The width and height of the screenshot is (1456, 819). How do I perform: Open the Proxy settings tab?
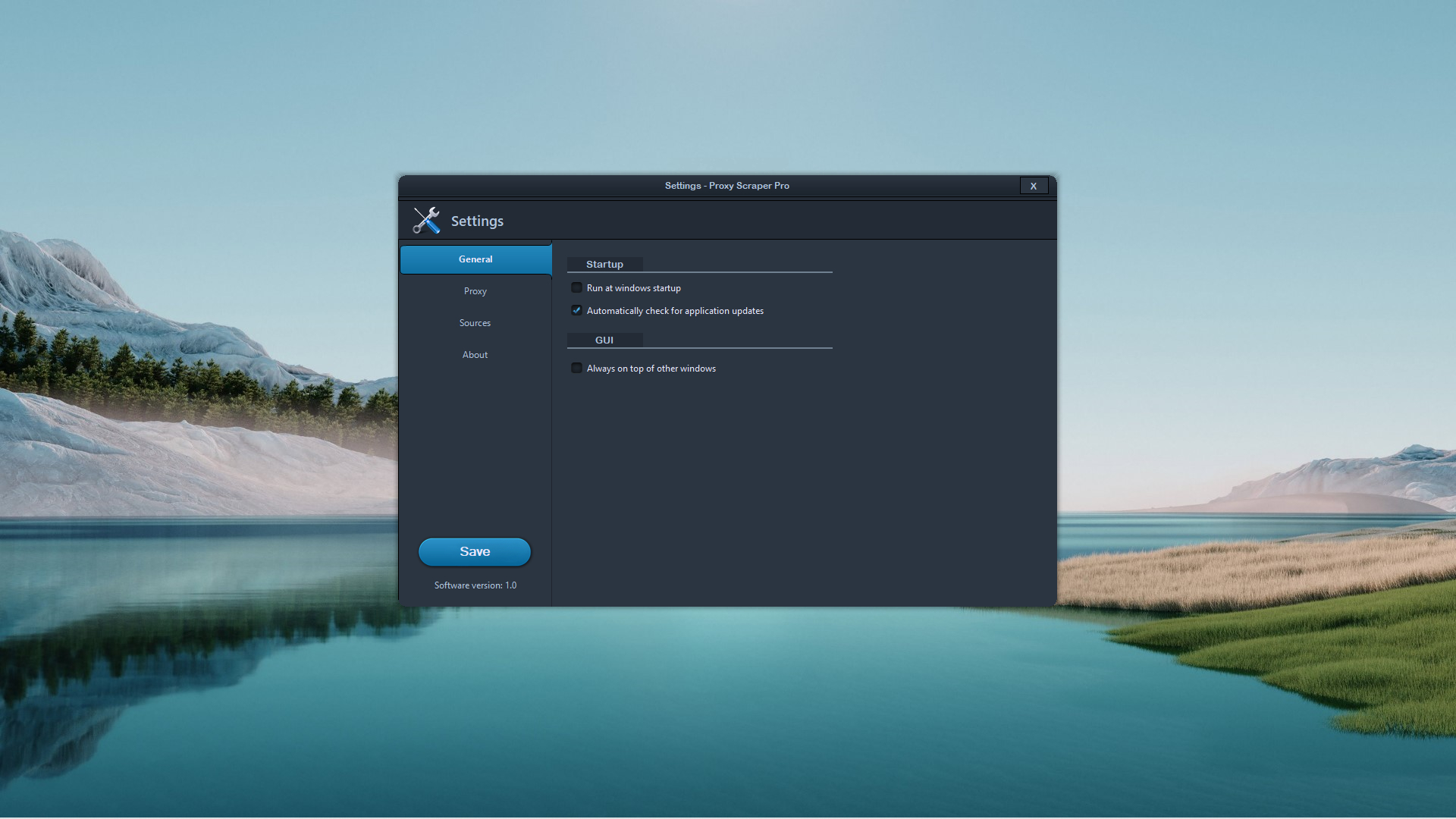(x=475, y=291)
